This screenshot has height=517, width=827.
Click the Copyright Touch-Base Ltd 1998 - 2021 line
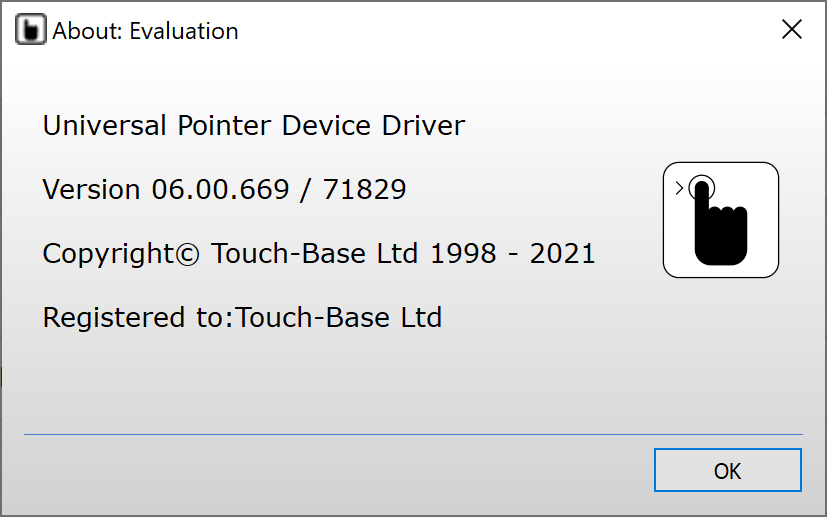tap(319, 254)
